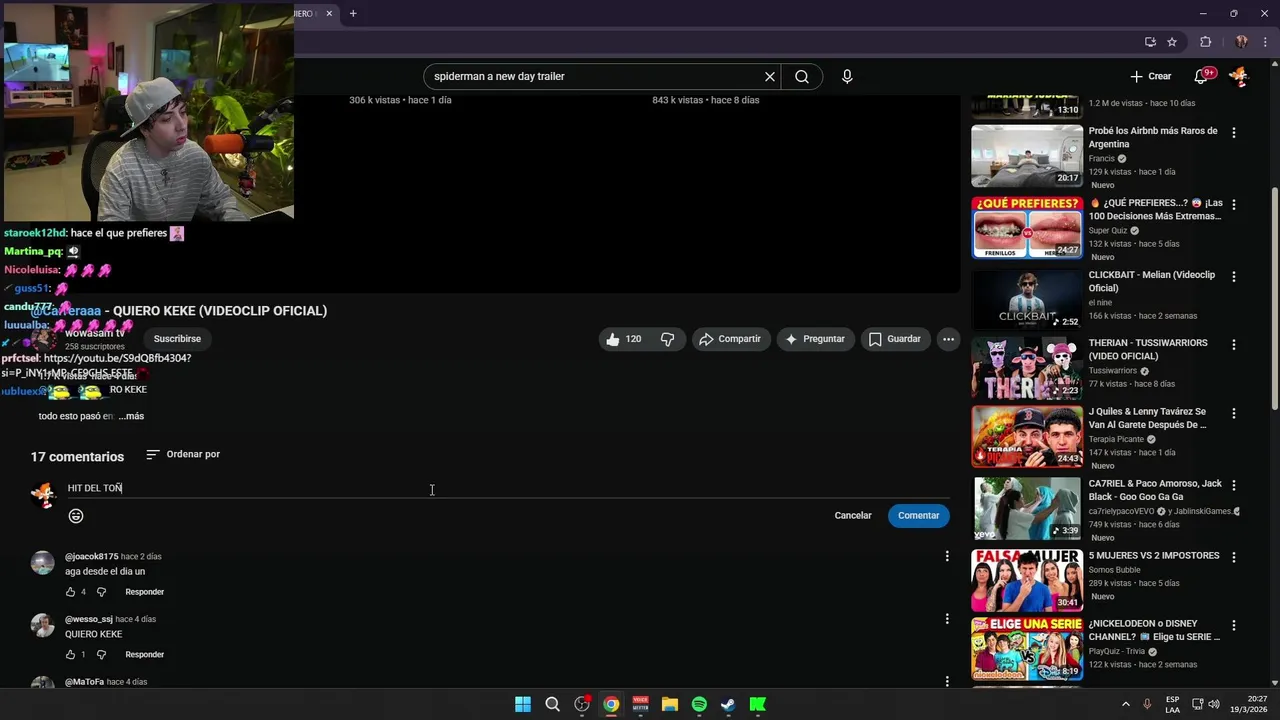Viewport: 1280px width, 720px height.
Task: Bookmark this page with the star icon
Action: tap(1172, 42)
